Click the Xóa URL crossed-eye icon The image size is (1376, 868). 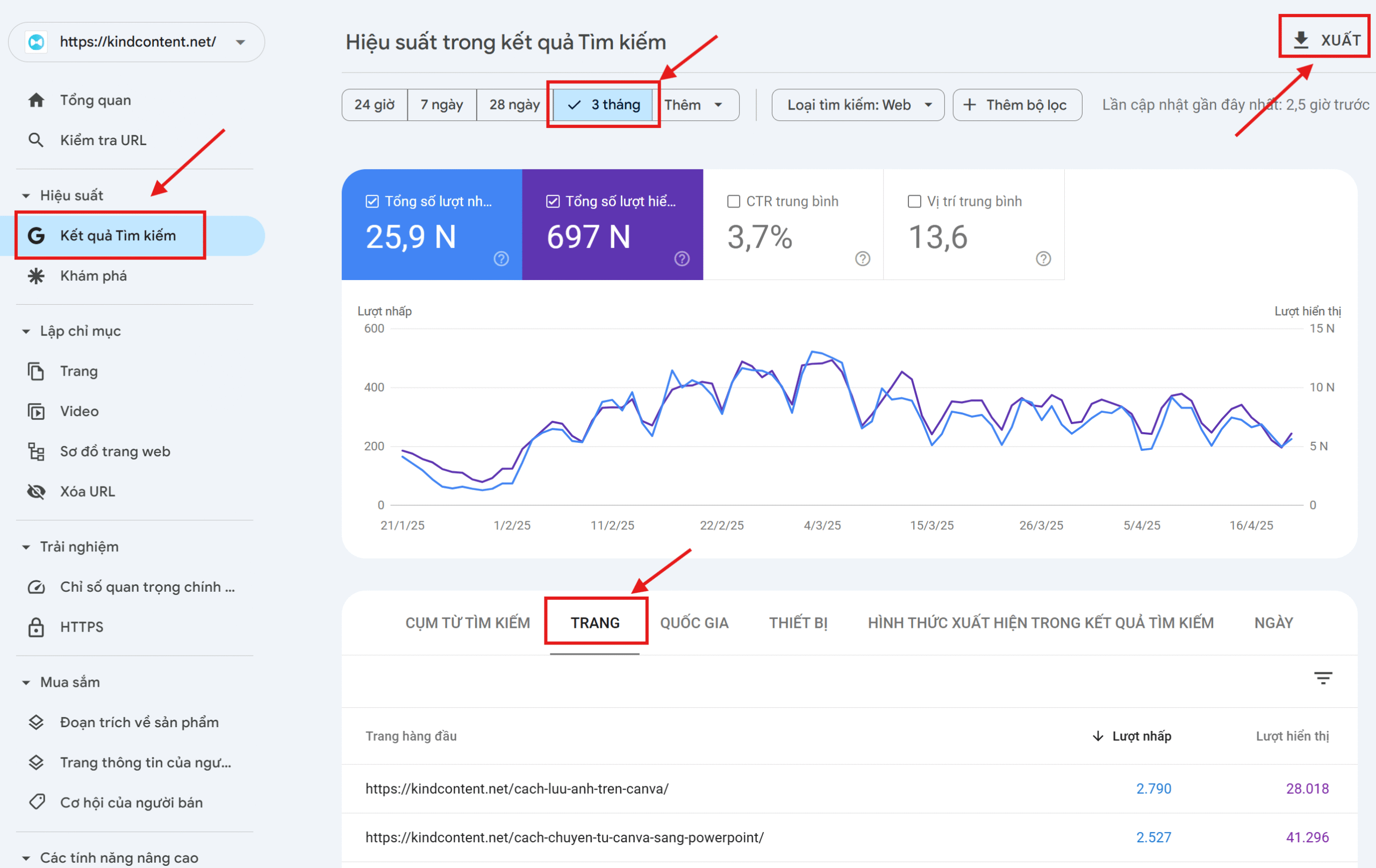tap(36, 491)
